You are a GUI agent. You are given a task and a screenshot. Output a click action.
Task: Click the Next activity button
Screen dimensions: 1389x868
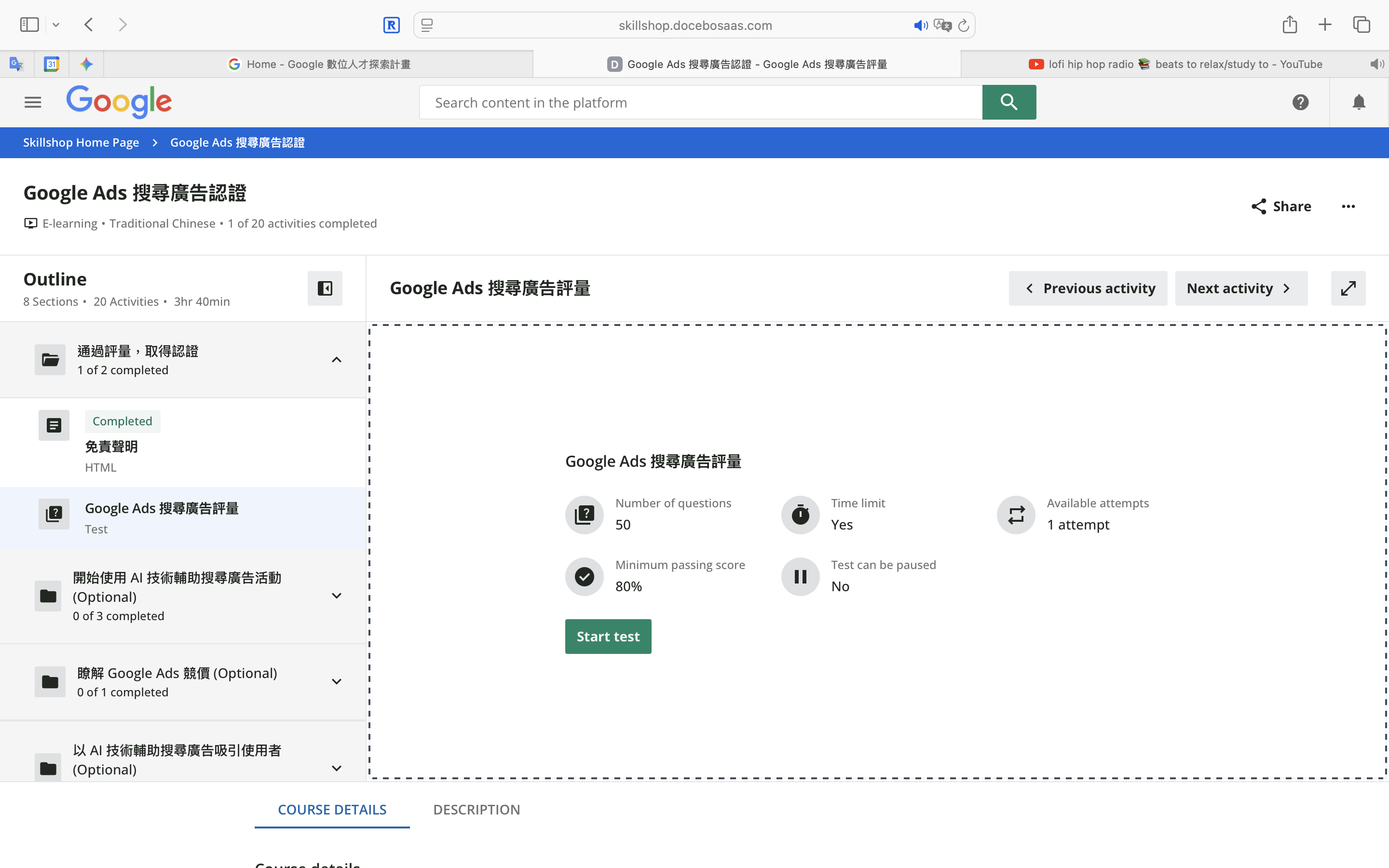pos(1240,288)
